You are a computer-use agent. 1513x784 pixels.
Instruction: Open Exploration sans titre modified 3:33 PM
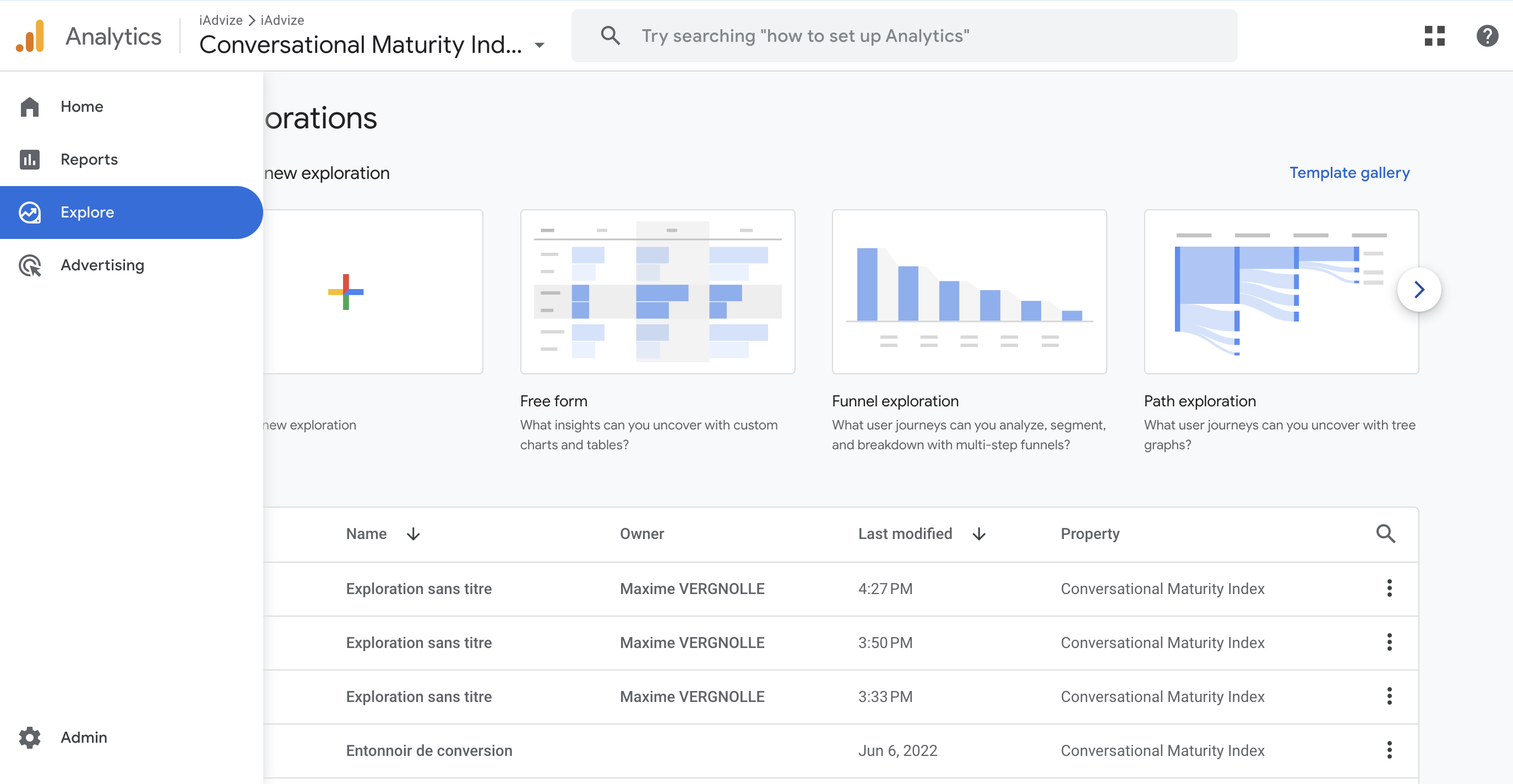(x=418, y=697)
